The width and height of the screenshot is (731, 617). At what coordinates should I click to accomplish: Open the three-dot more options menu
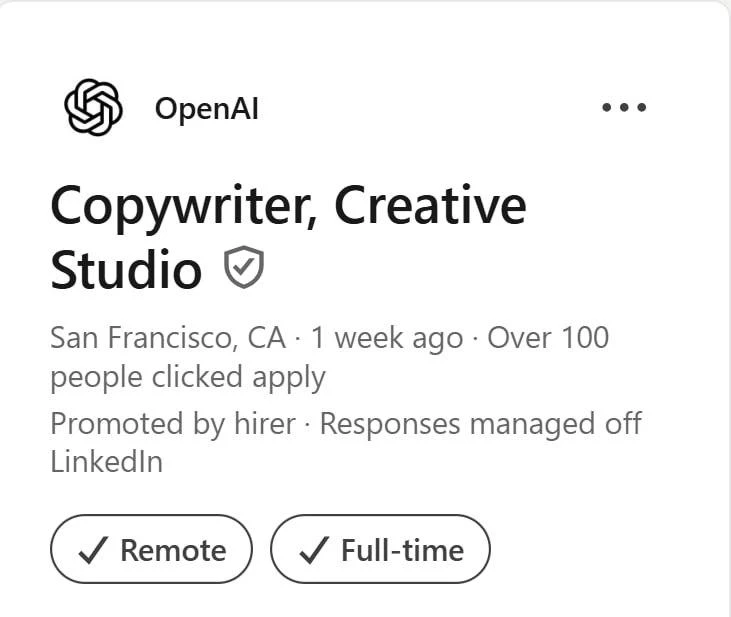point(624,107)
